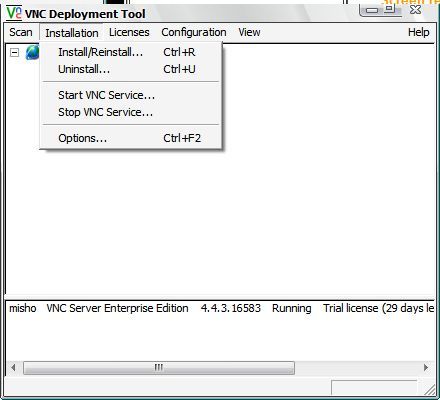Open the Licenses menu
This screenshot has height=400, width=440.
tap(129, 32)
